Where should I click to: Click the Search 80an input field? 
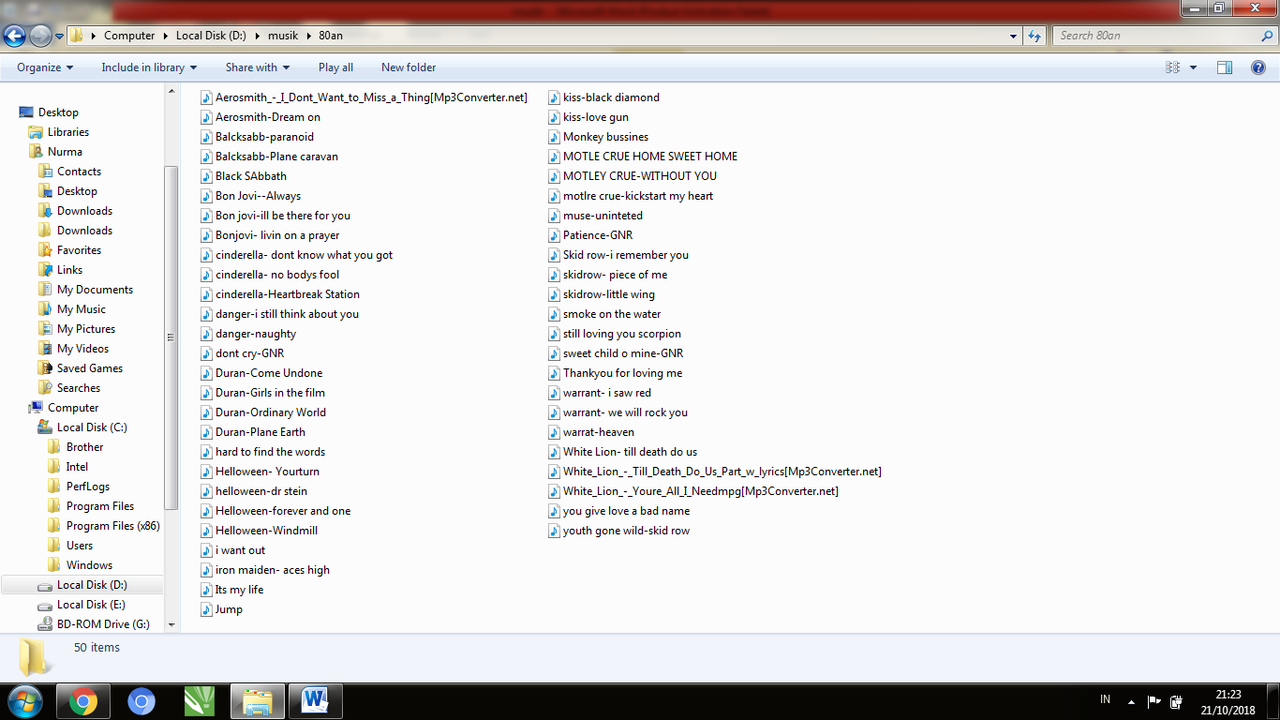[1155, 36]
